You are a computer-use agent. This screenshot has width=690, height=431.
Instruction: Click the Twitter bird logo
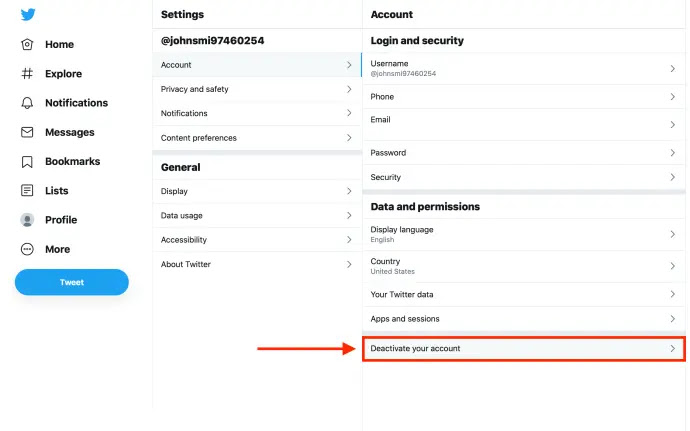tap(28, 15)
